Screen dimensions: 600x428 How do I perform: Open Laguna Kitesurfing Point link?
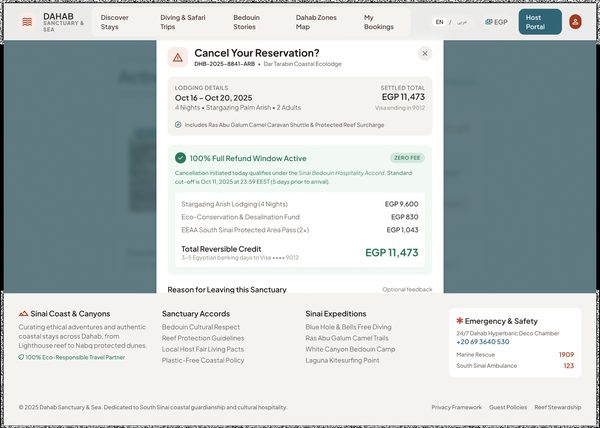[x=342, y=360]
